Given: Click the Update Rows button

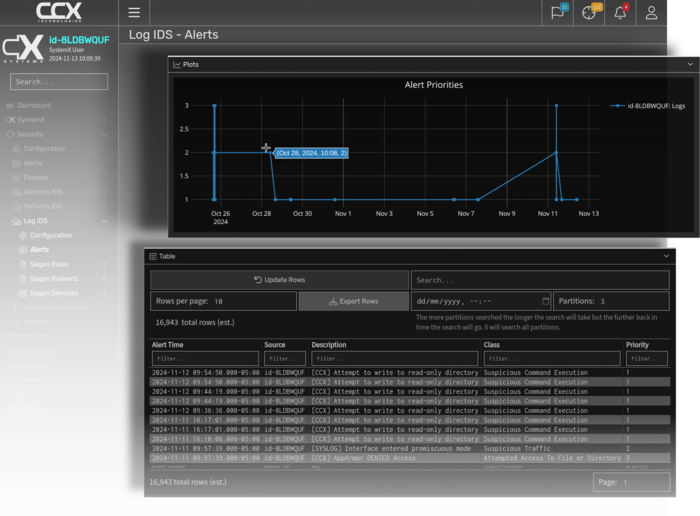Looking at the screenshot, I should (x=279, y=280).
